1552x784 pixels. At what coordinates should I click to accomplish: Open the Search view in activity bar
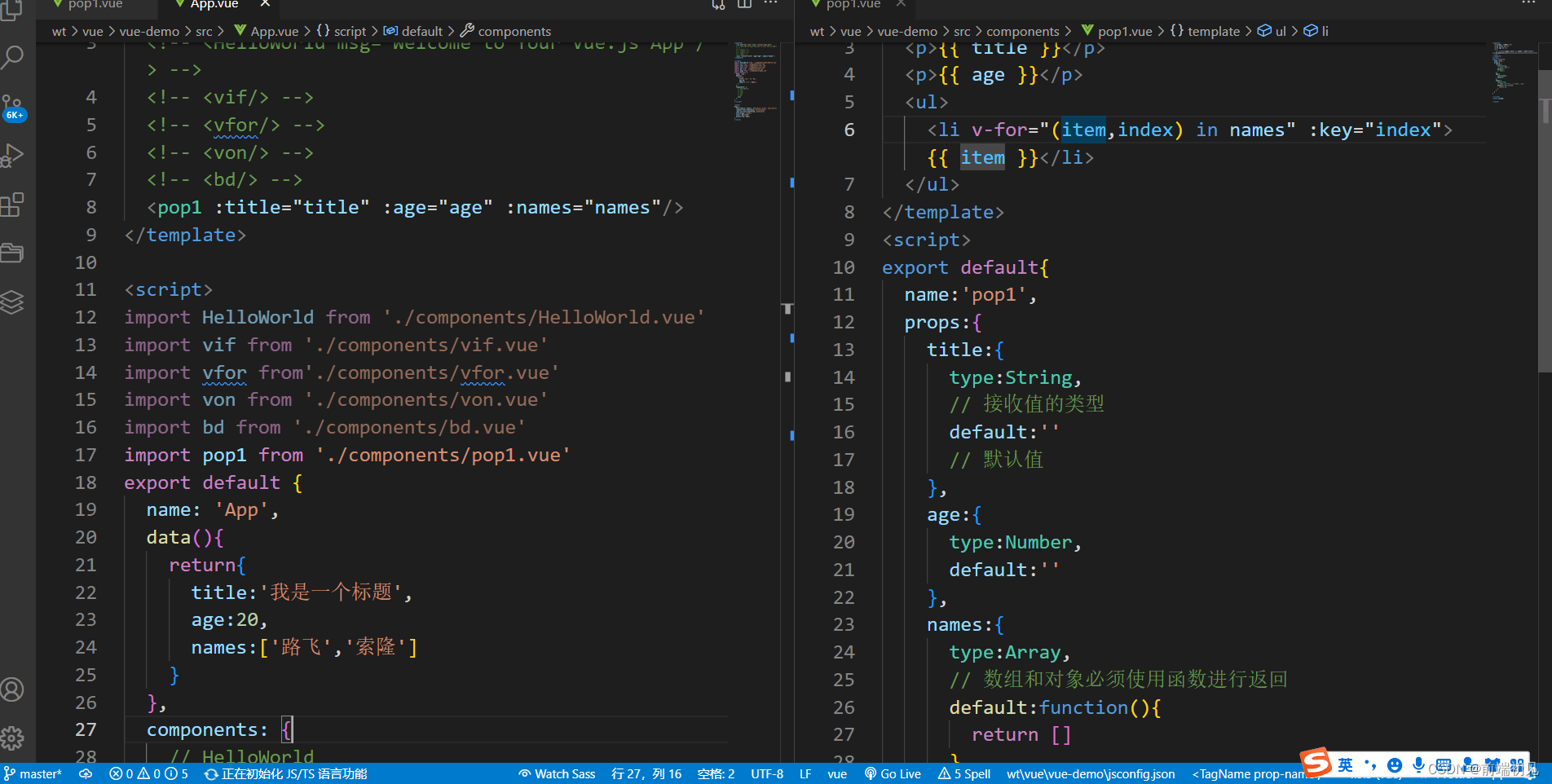coord(13,57)
